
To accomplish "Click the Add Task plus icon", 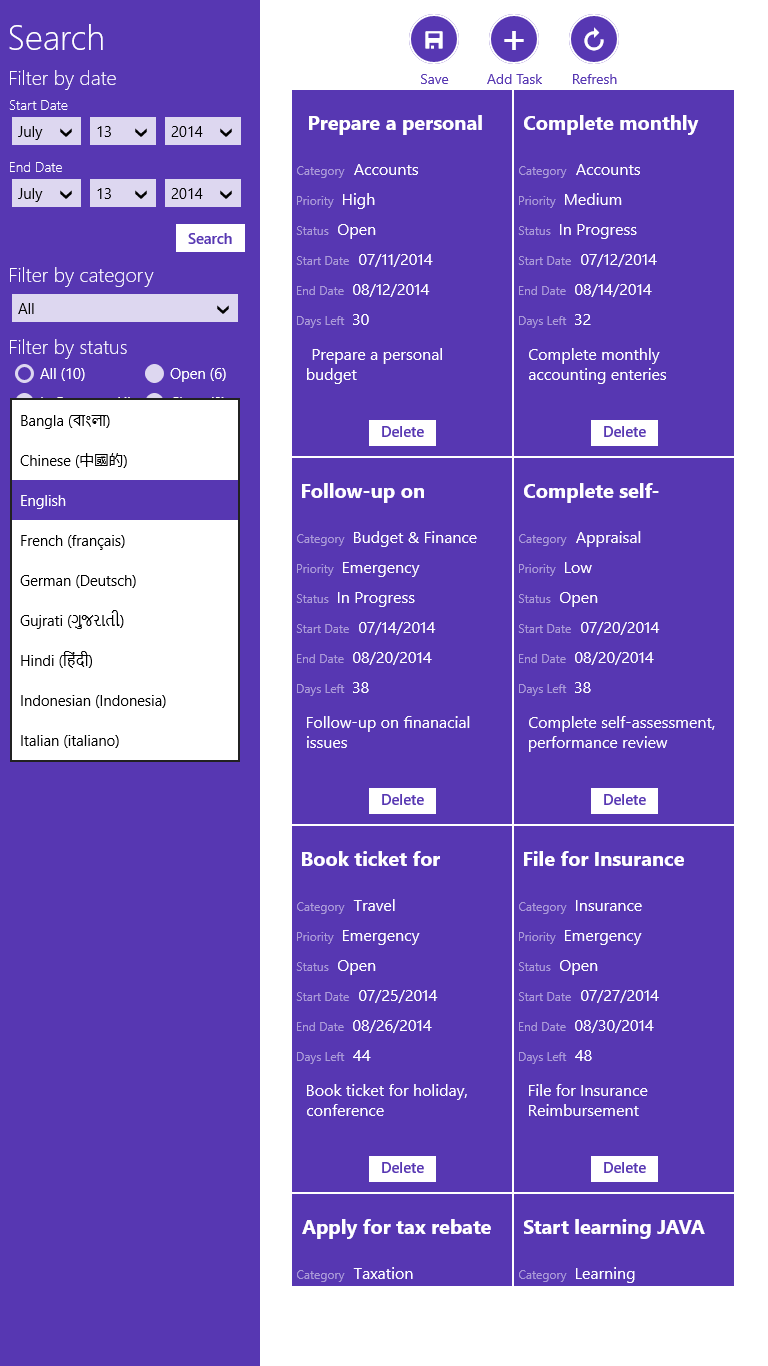I will pos(514,40).
